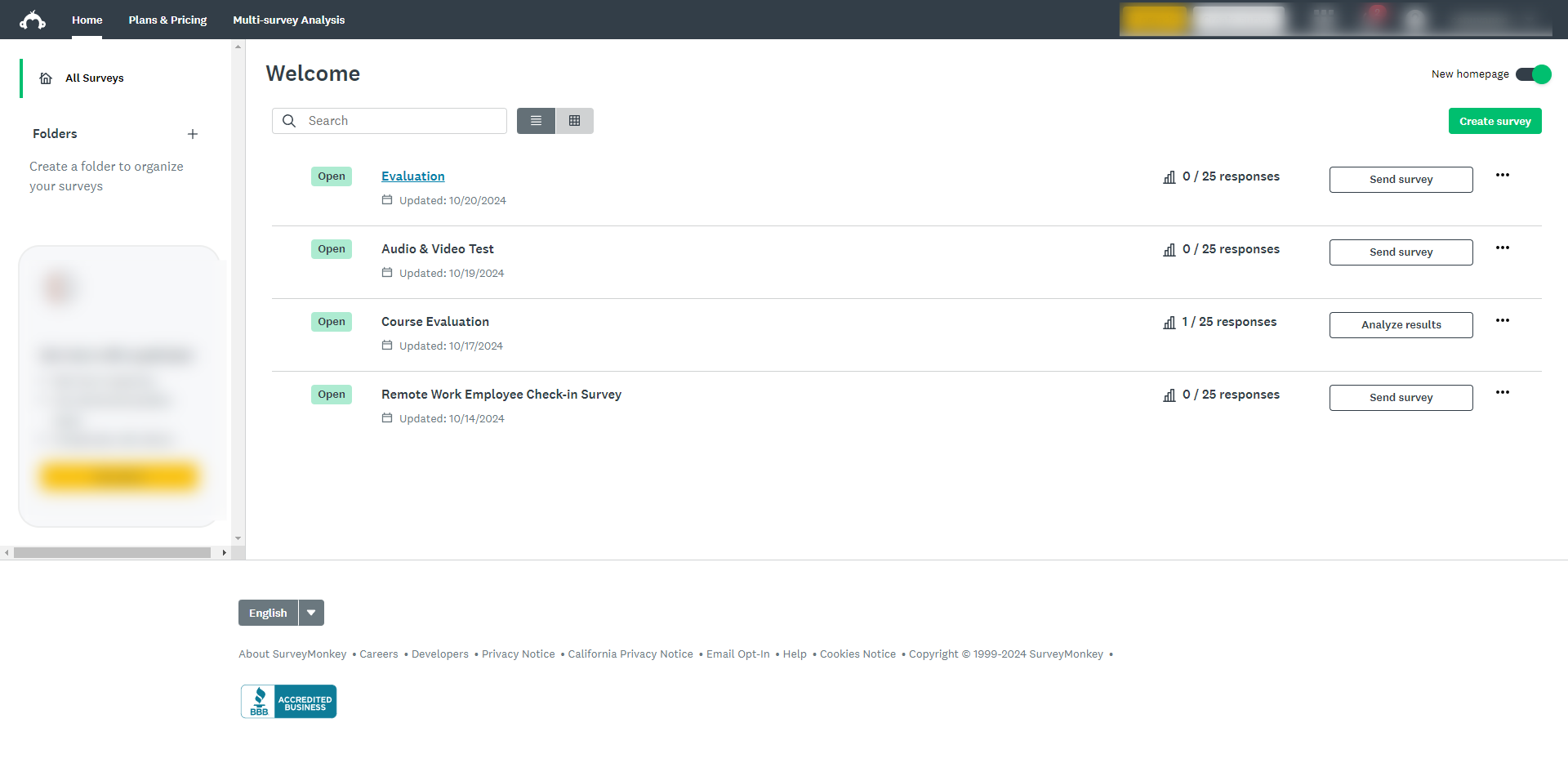1568x772 pixels.
Task: Open California Privacy Notice link
Action: click(630, 654)
